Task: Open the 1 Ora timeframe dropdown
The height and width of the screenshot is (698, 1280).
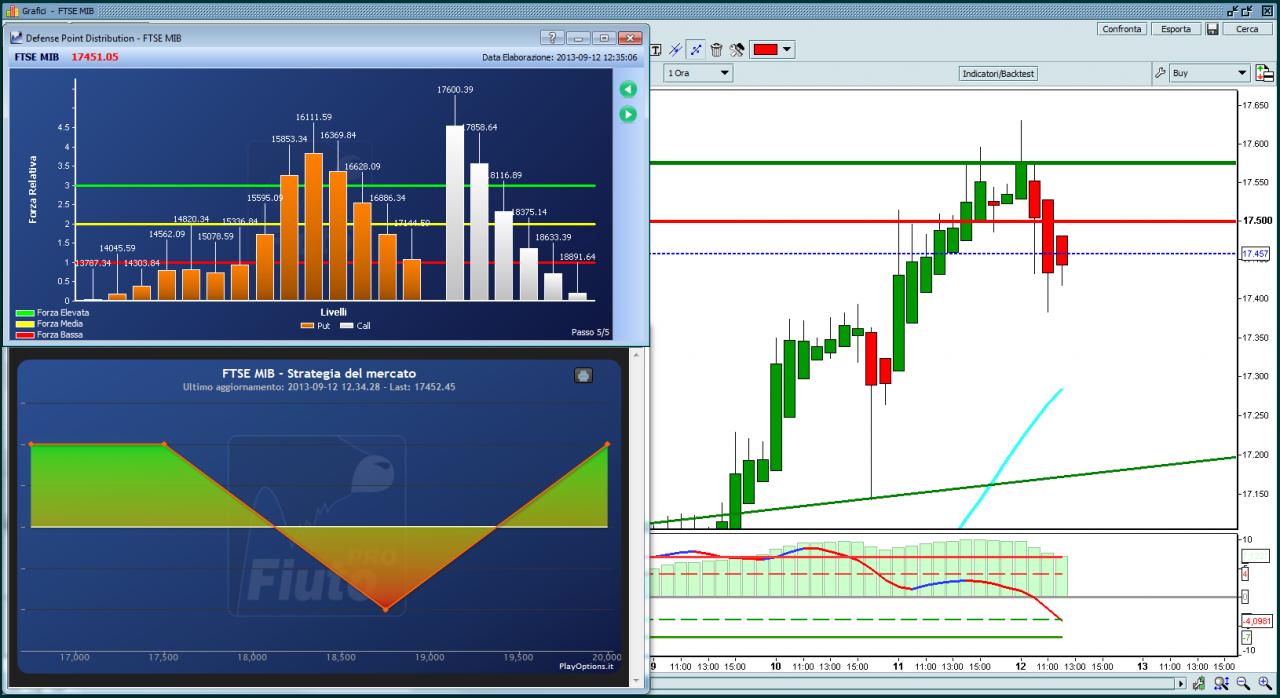Action: [x=698, y=73]
